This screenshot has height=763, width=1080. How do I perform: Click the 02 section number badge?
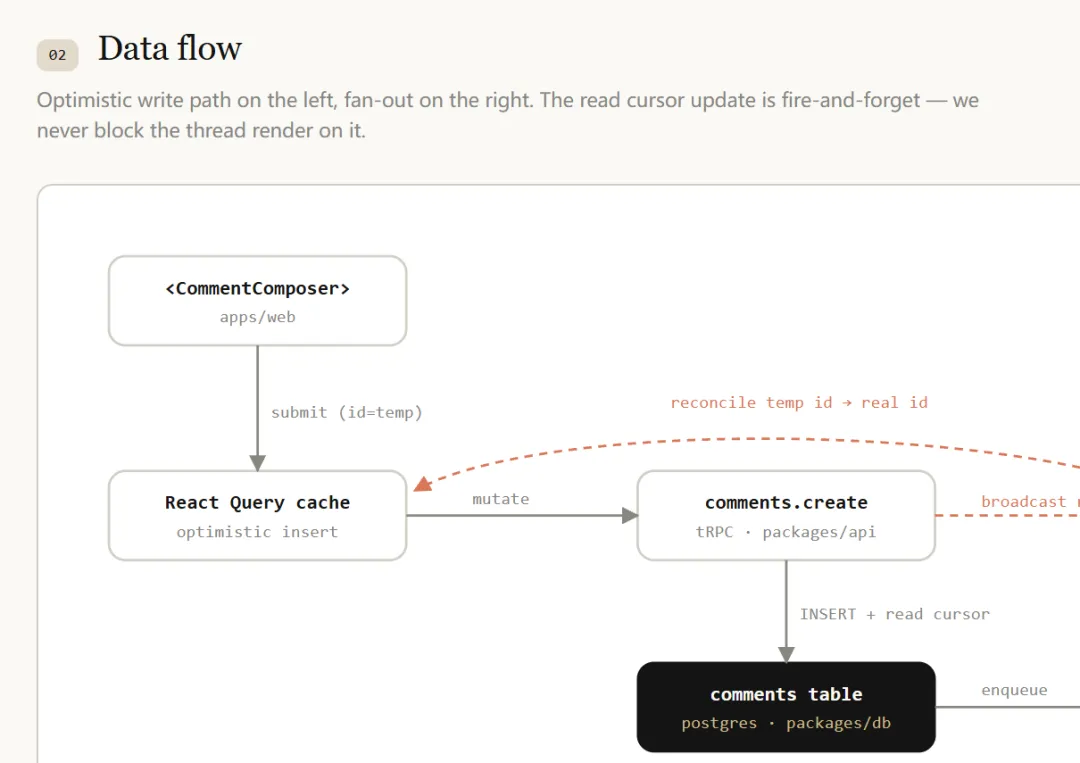click(57, 55)
